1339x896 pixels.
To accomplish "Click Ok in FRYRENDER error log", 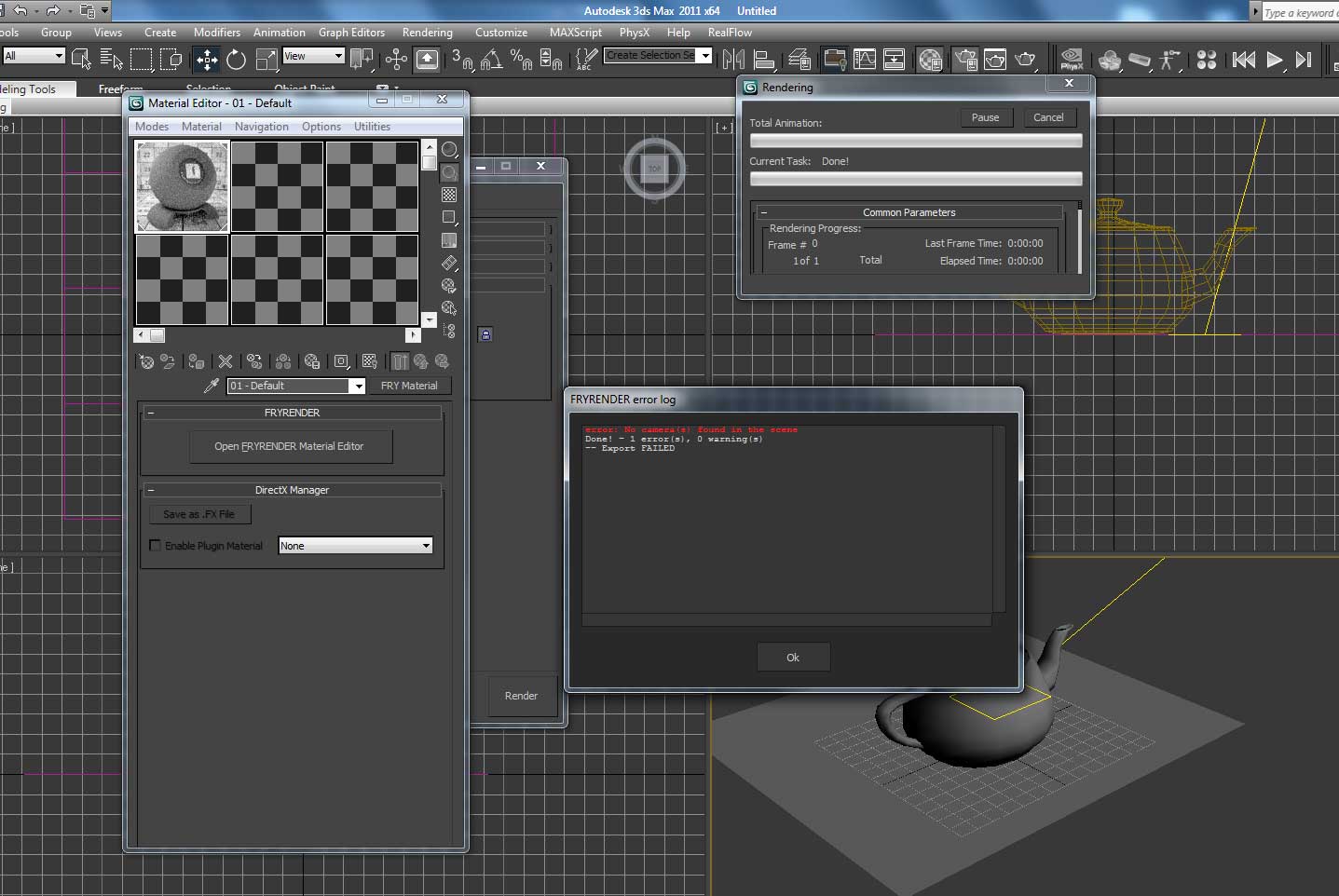I will click(793, 658).
